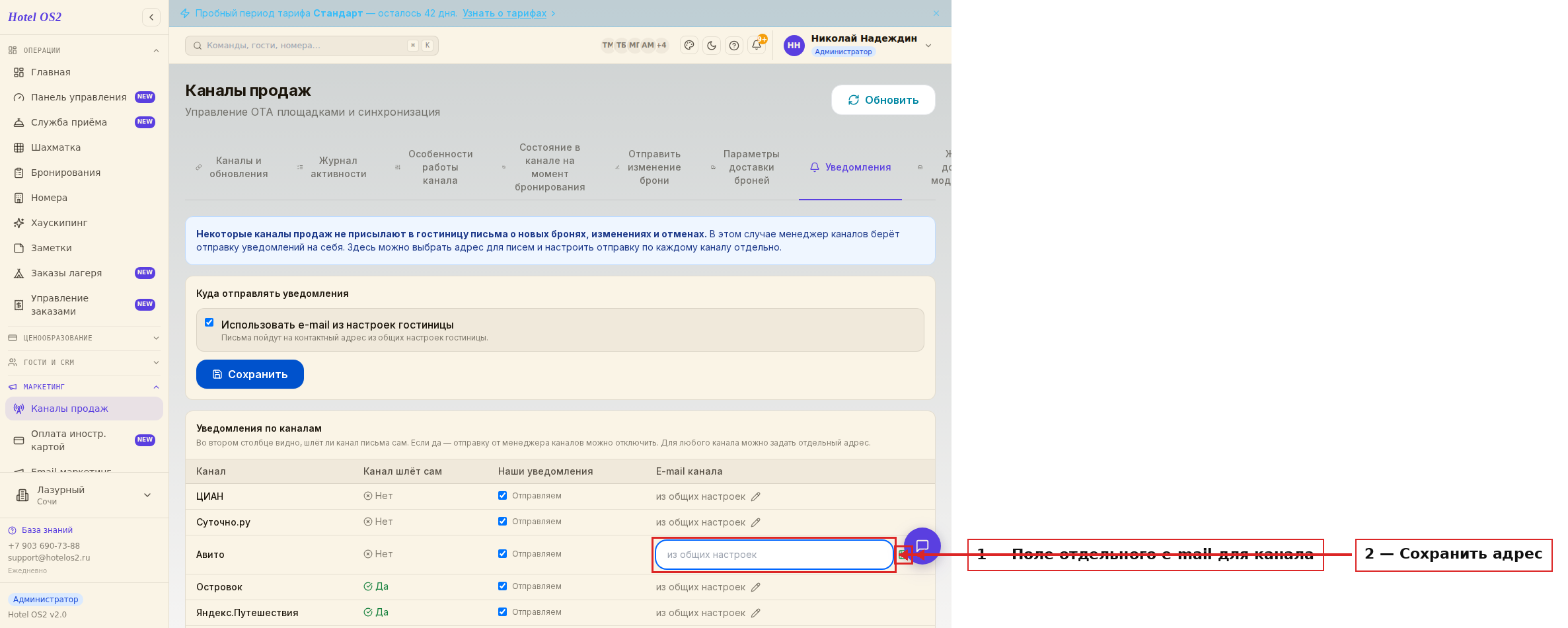The image size is (1568, 628).
Task: Open Шахматка in sidebar
Action: [x=84, y=147]
